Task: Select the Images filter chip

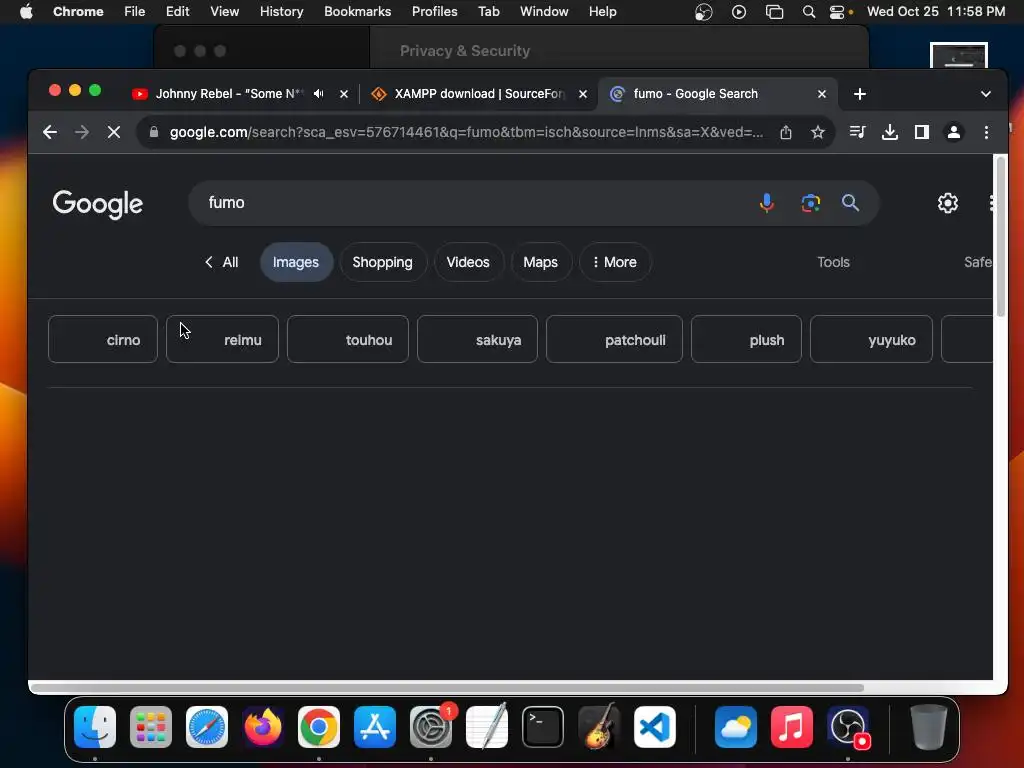Action: click(296, 263)
